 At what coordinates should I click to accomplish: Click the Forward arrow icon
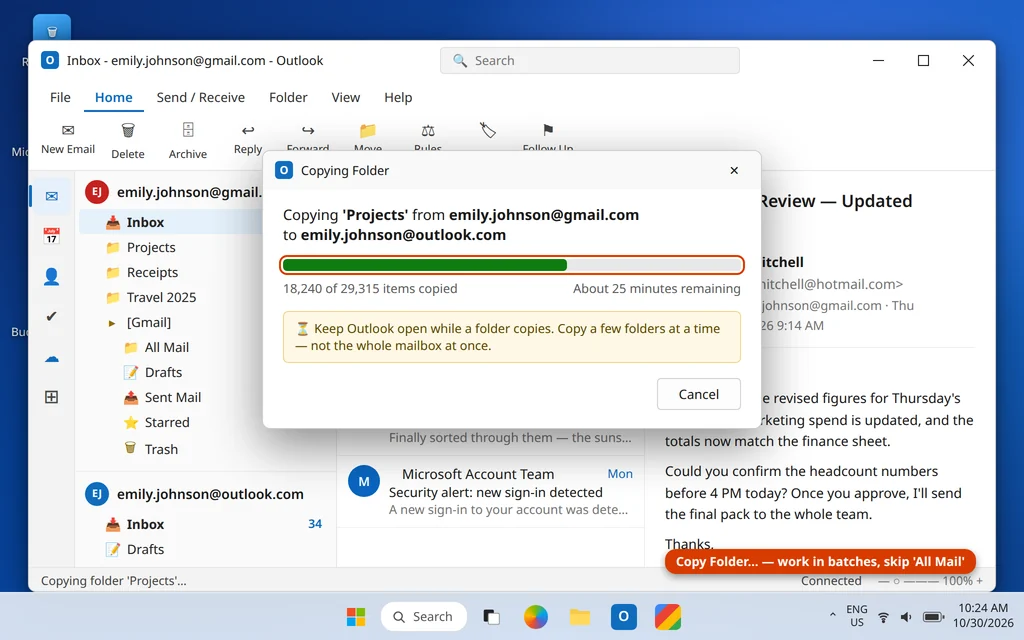click(x=308, y=131)
